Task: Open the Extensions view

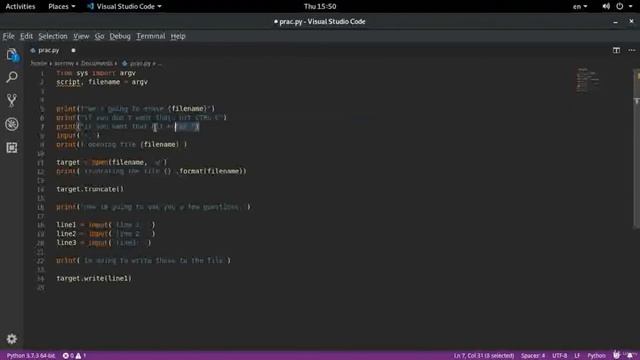Action: [12, 147]
